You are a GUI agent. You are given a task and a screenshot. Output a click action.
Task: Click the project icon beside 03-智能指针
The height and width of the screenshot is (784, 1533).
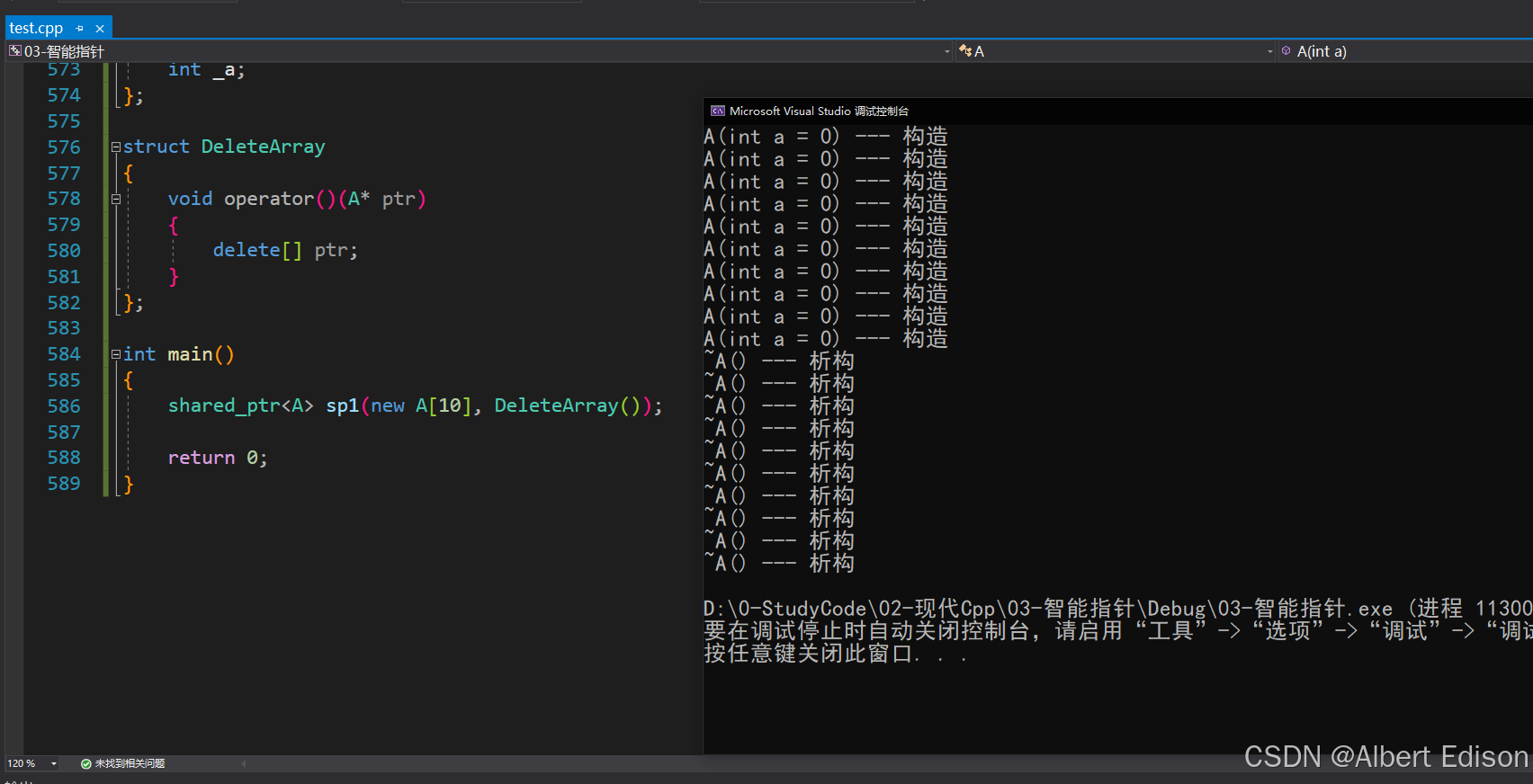click(15, 50)
